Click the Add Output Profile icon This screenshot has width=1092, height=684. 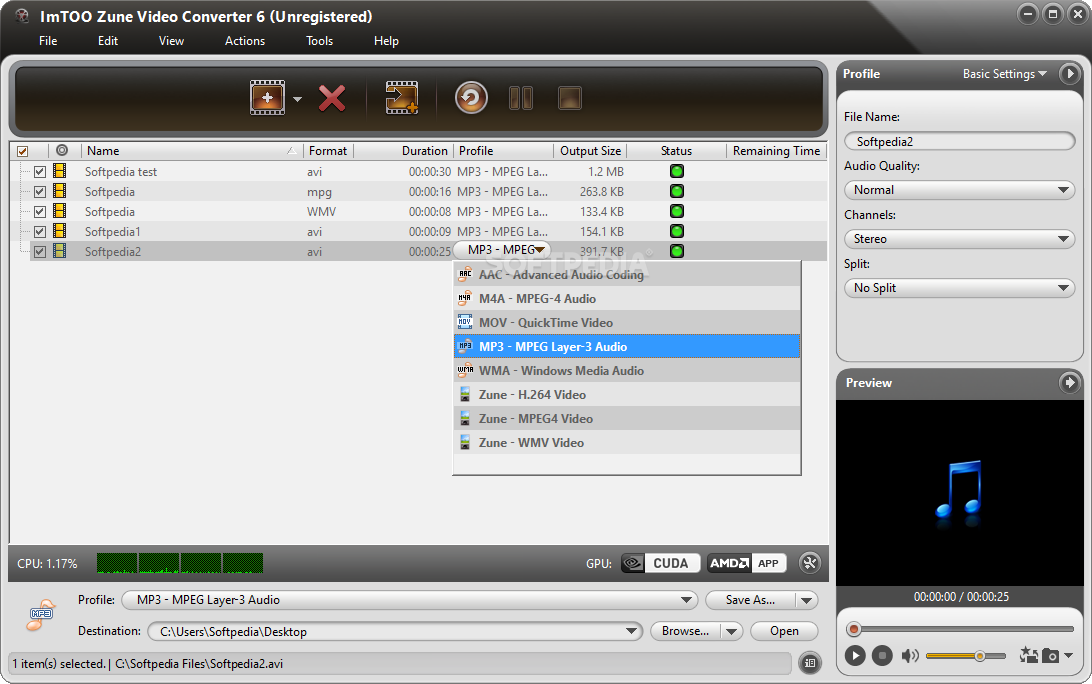point(402,98)
